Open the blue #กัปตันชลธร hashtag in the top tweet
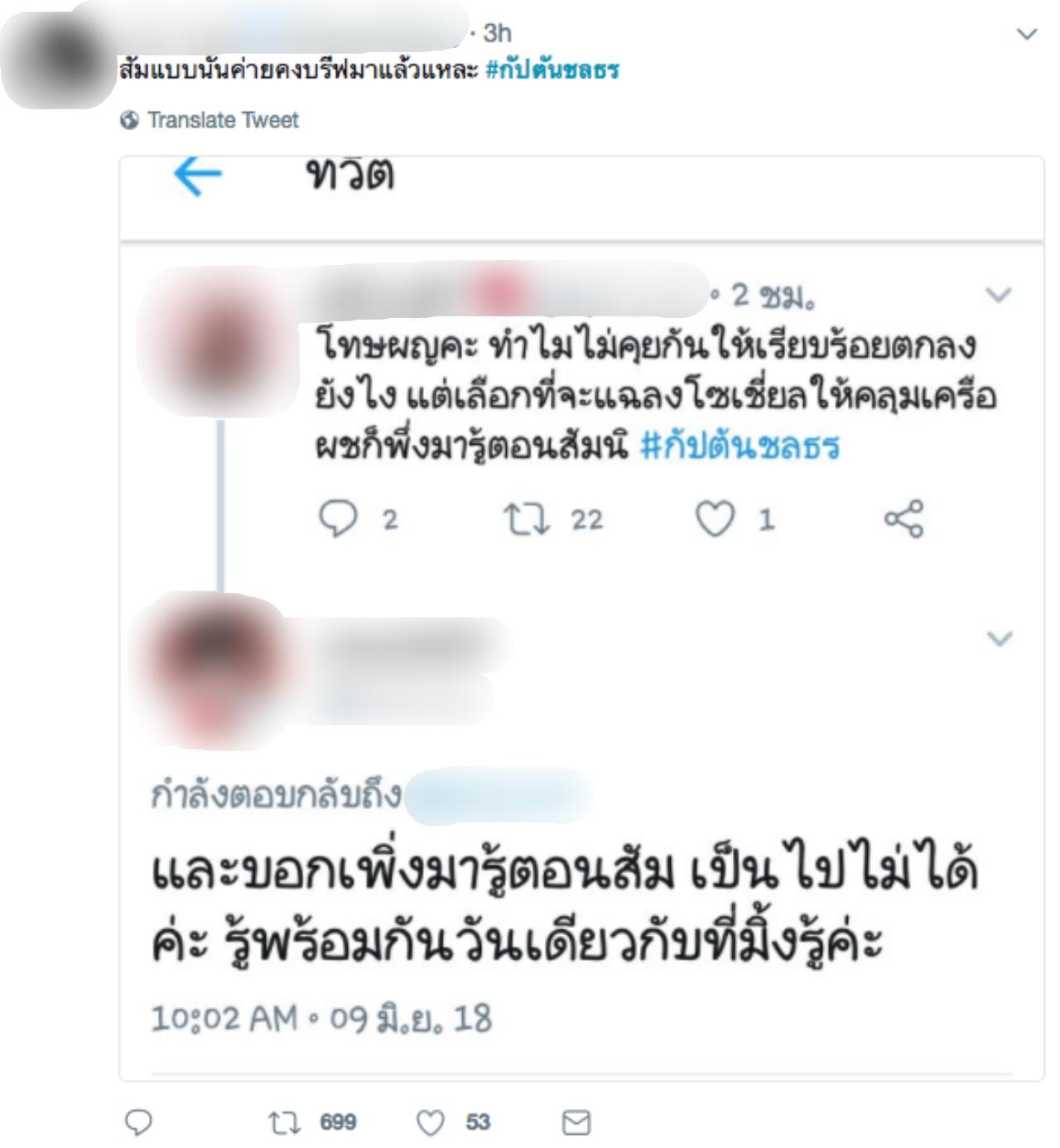This screenshot has height=1148, width=1060. tap(552, 69)
